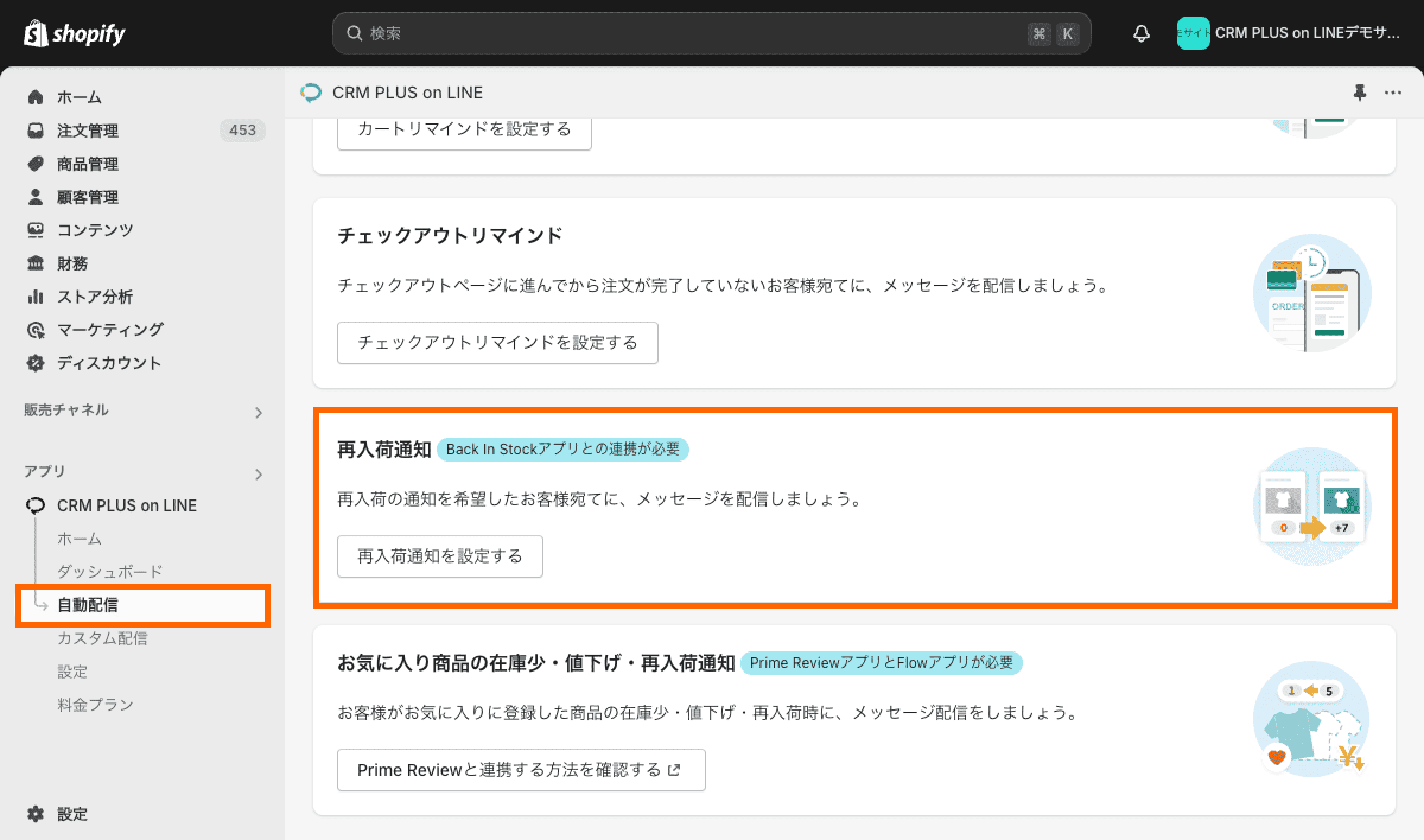Click the コンテンツ icon
The image size is (1424, 840).
coord(36,230)
